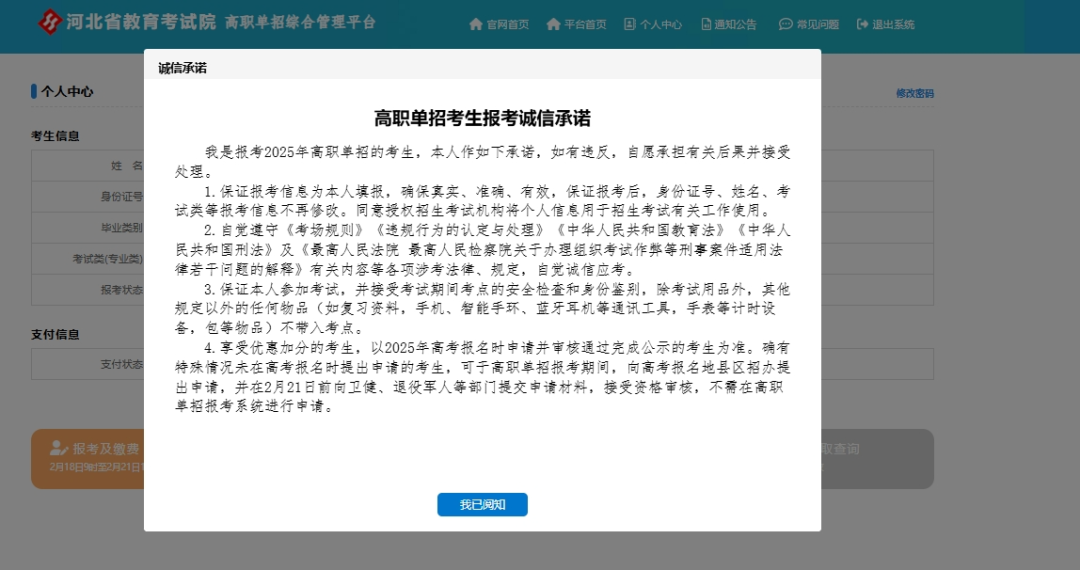Click the document icon beside 通知公告
This screenshot has height=570, width=1080.
706,25
